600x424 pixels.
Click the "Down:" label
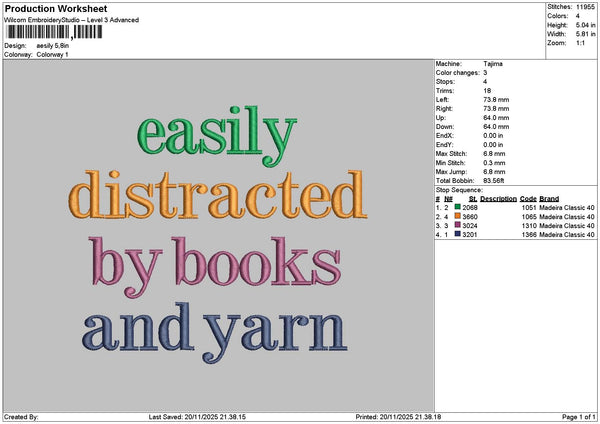coord(445,127)
